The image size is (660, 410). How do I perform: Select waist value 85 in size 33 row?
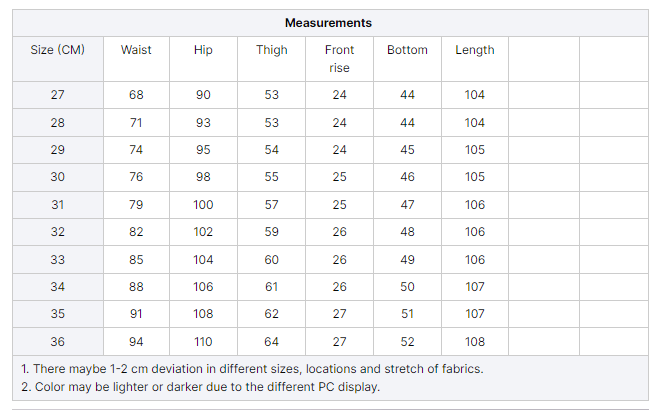[136, 260]
